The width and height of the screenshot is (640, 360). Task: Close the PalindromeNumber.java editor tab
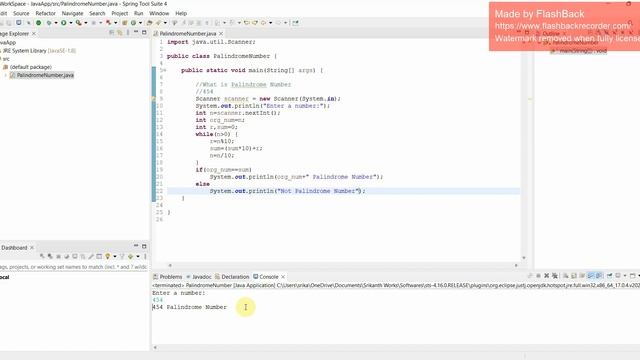(221, 33)
